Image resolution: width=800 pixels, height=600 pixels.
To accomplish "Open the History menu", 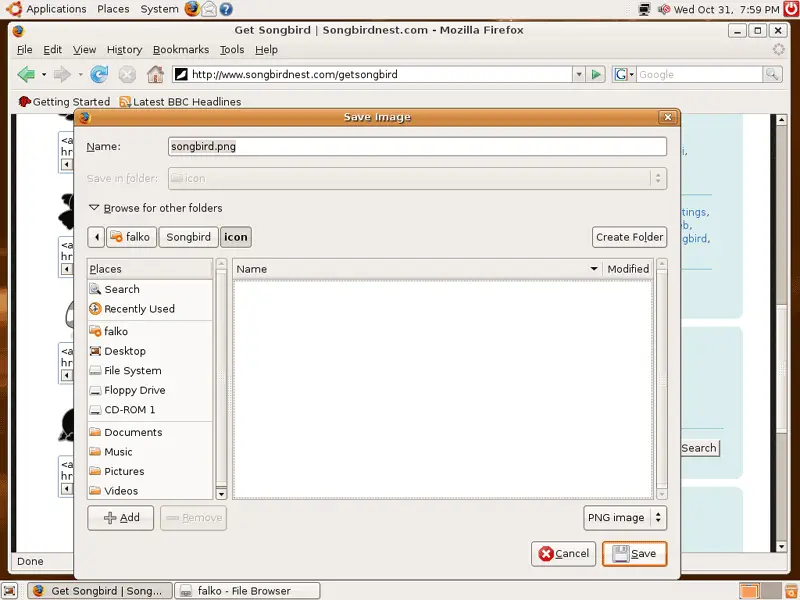I will [124, 49].
